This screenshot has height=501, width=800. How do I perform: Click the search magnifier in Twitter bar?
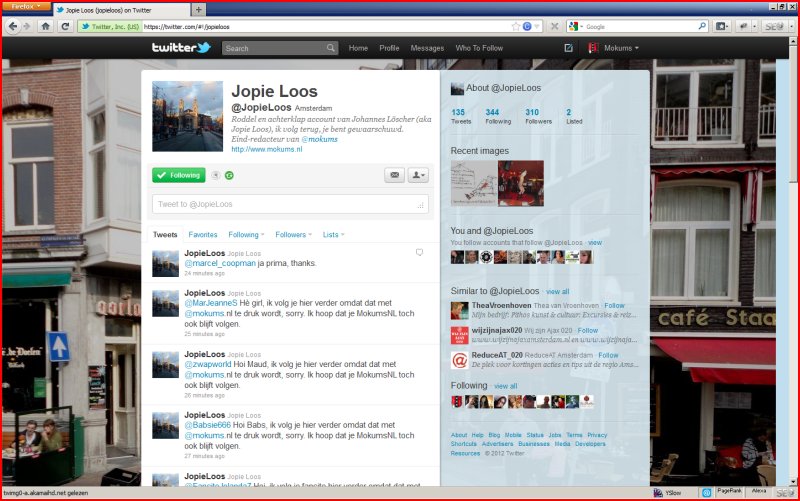click(331, 48)
